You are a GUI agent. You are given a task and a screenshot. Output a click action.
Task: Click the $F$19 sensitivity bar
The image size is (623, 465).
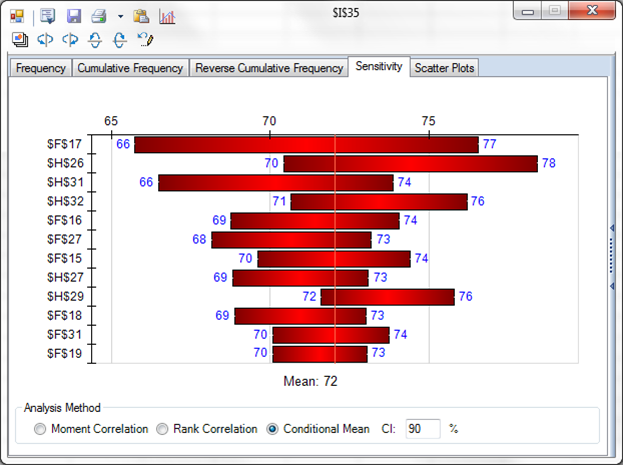320,354
